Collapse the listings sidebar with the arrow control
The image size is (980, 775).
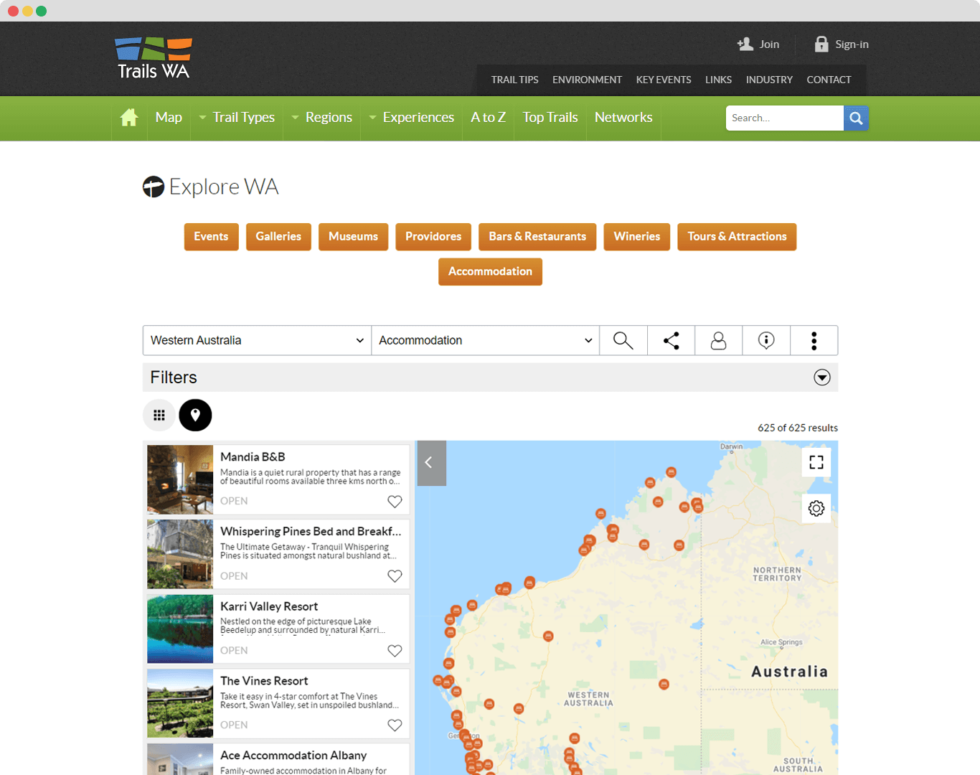430,462
